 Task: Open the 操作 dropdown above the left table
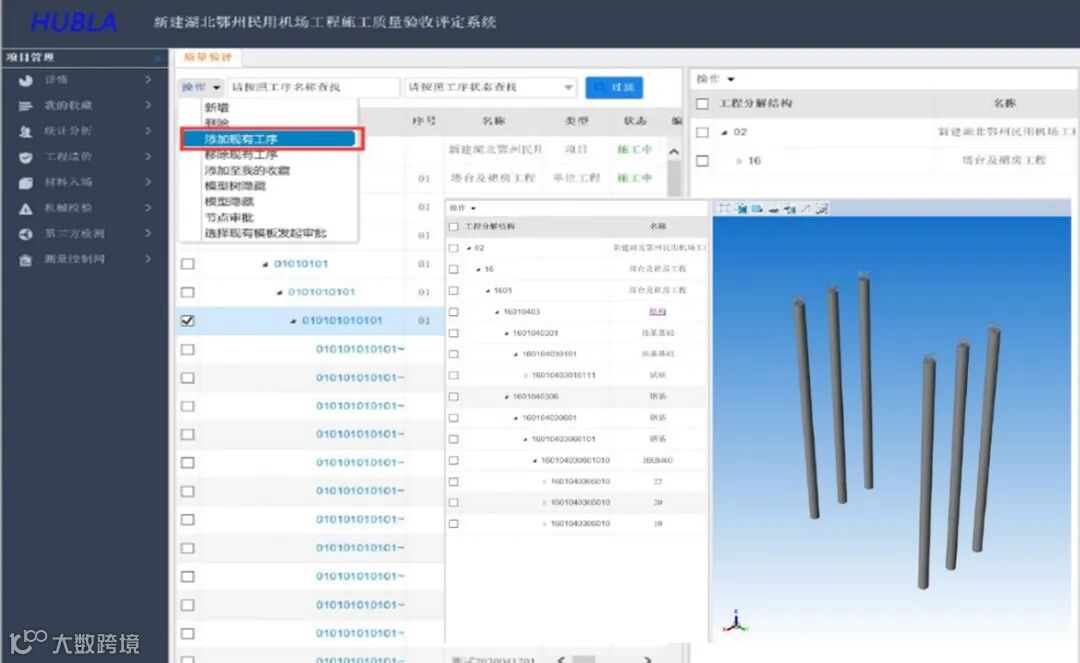coord(200,87)
